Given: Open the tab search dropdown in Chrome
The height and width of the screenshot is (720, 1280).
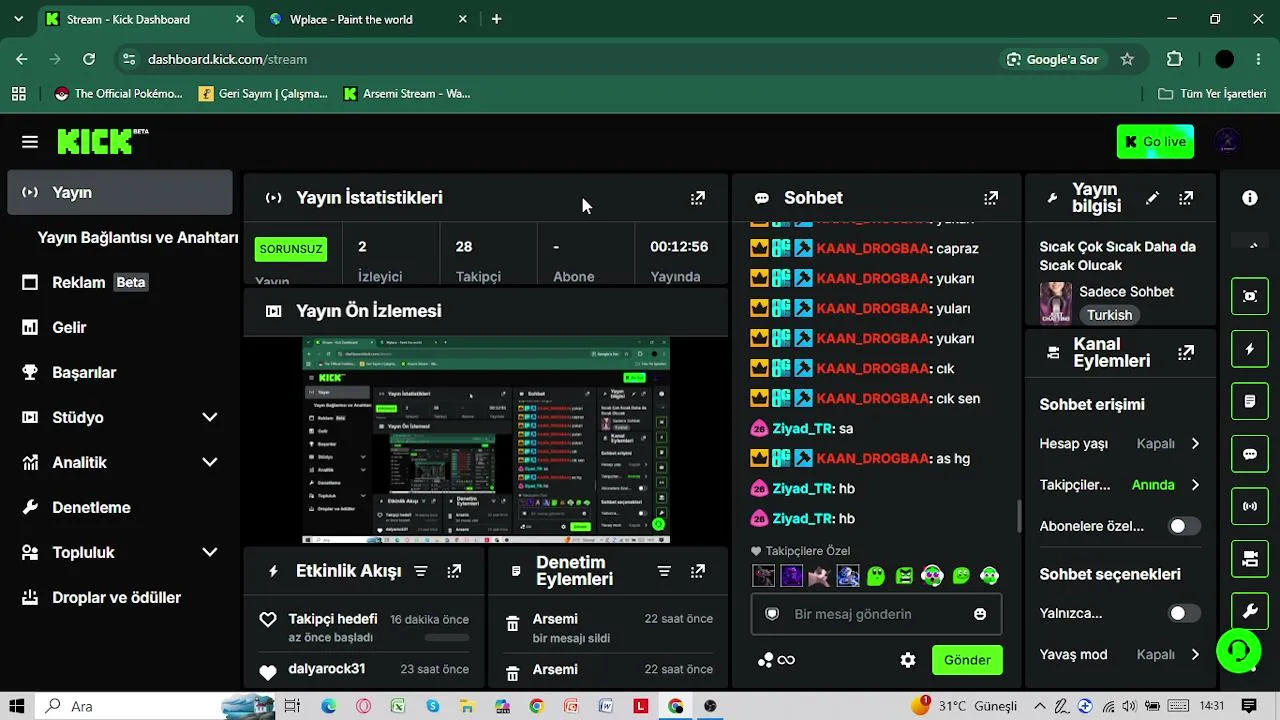Looking at the screenshot, I should pyautogui.click(x=18, y=19).
